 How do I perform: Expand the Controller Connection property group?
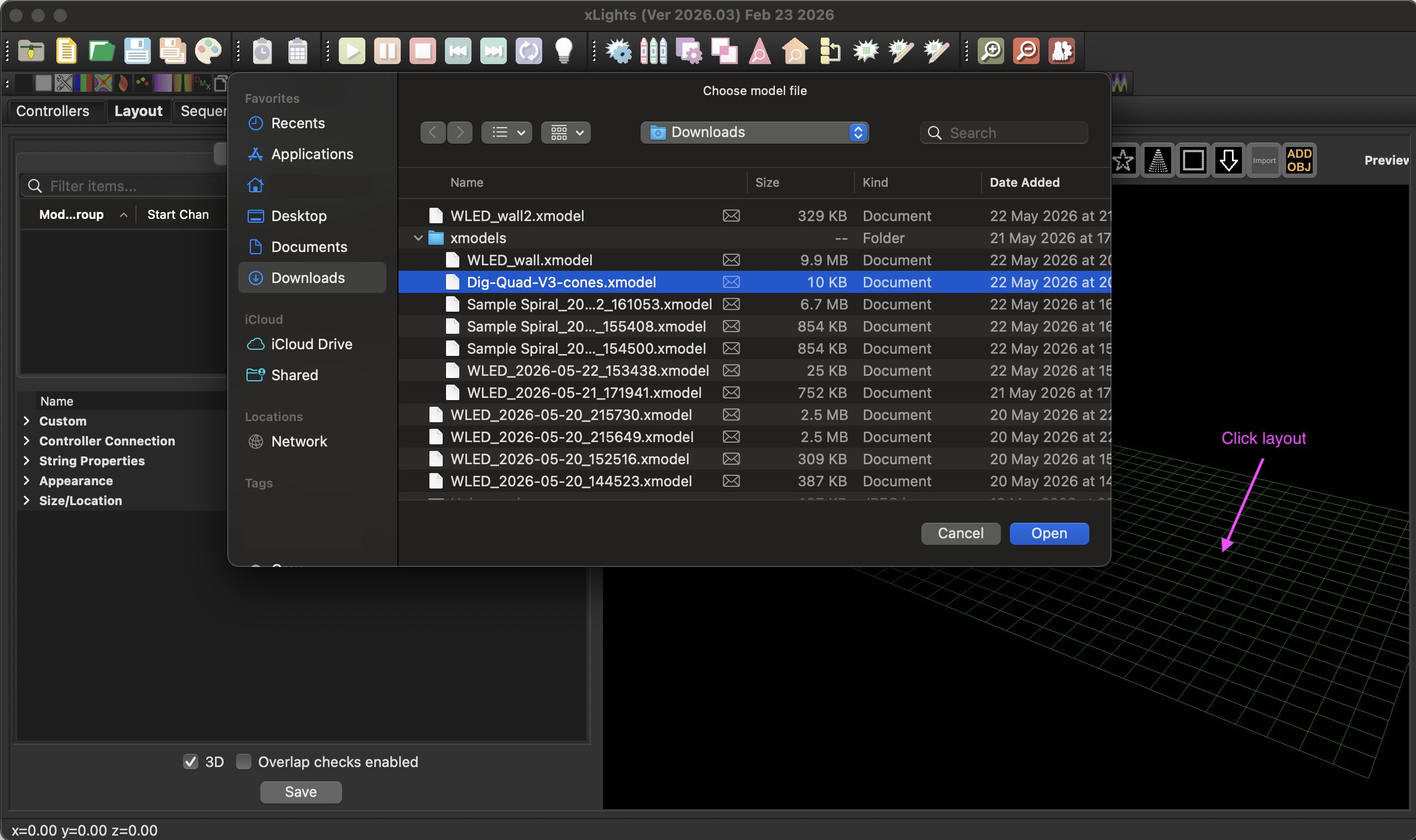coord(27,440)
